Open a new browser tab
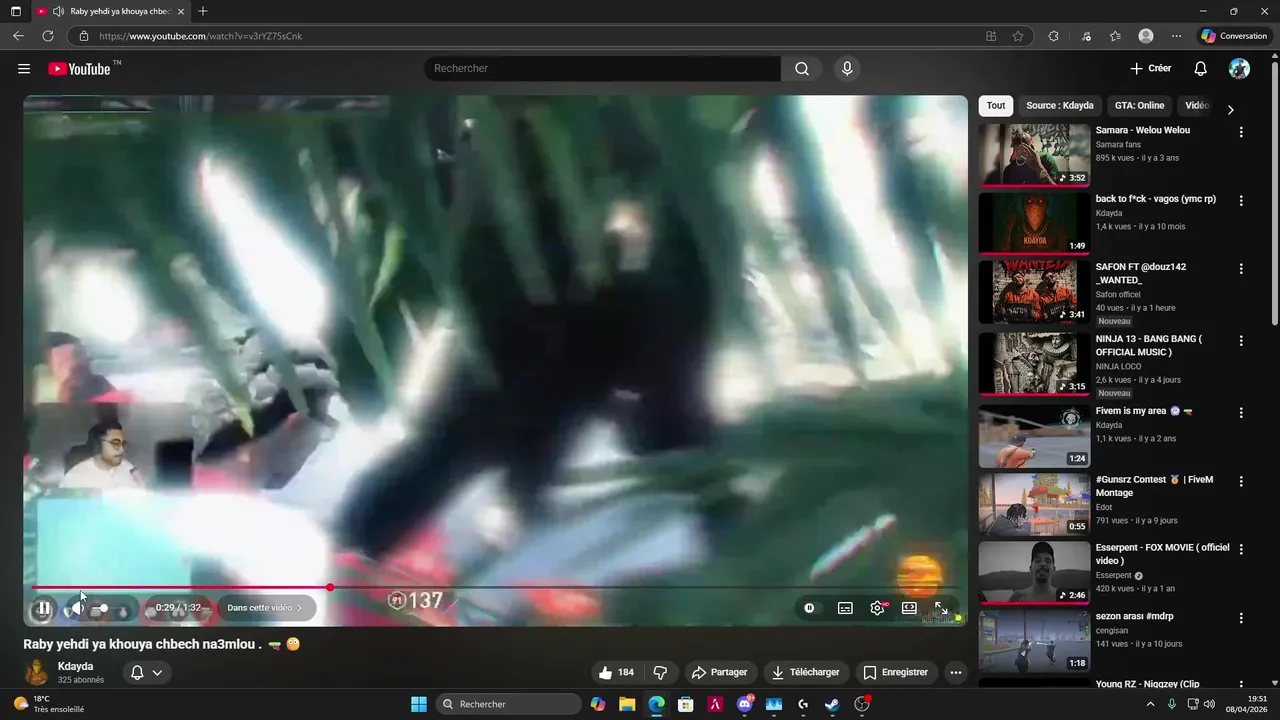Viewport: 1280px width, 720px height. tap(203, 11)
